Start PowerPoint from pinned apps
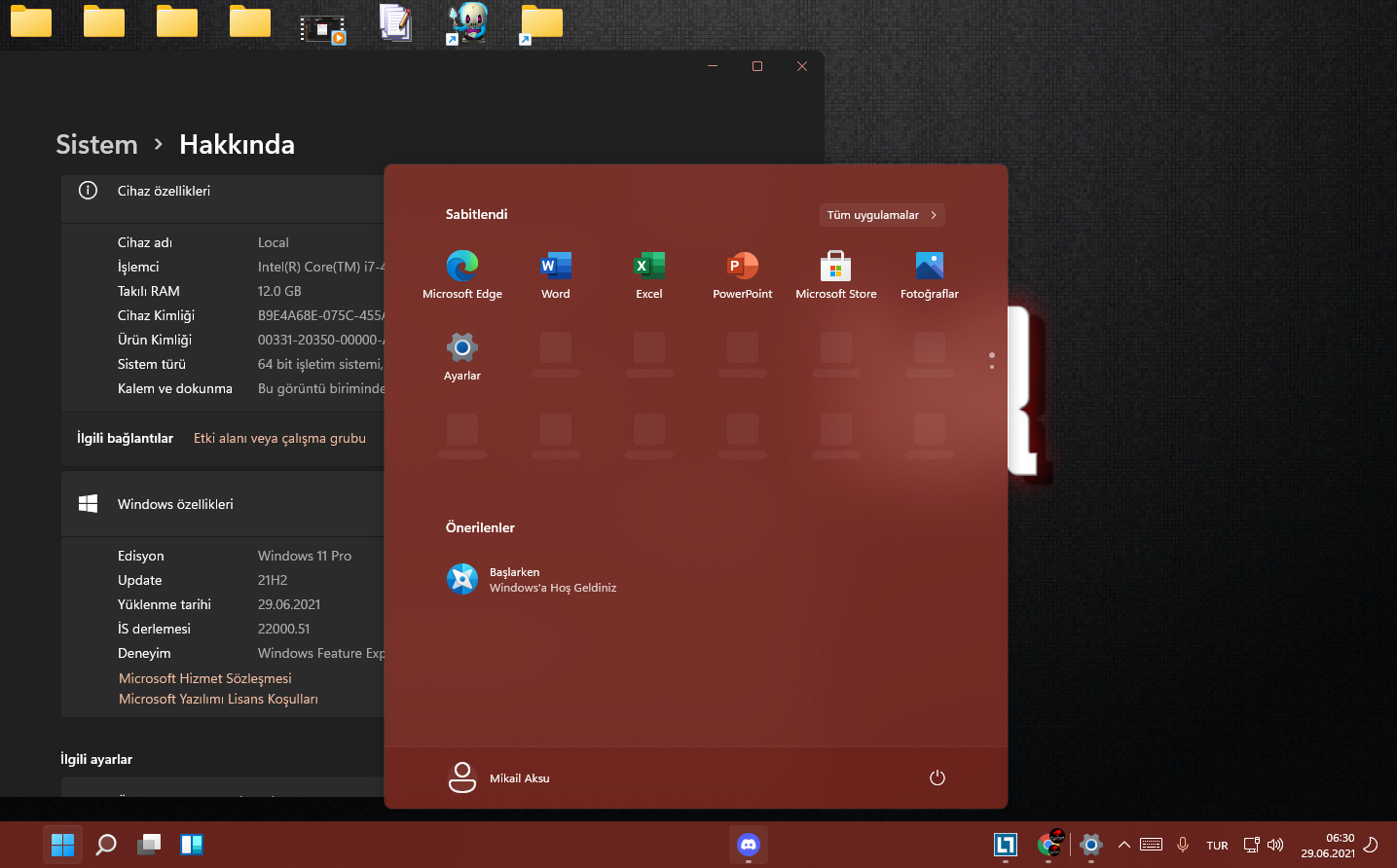The width and height of the screenshot is (1397, 868). pos(743,275)
